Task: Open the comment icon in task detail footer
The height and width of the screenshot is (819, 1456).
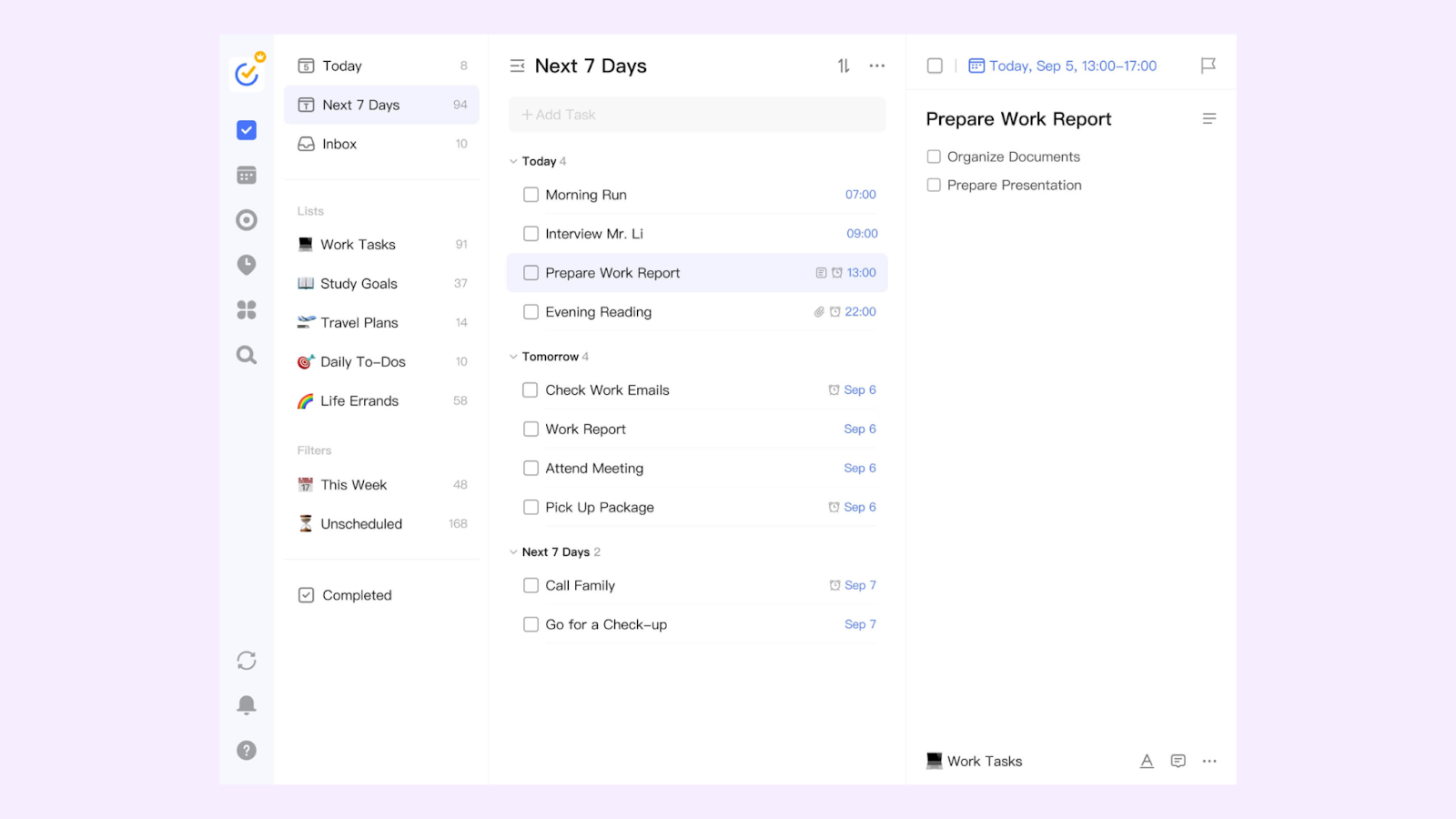Action: pos(1178,761)
